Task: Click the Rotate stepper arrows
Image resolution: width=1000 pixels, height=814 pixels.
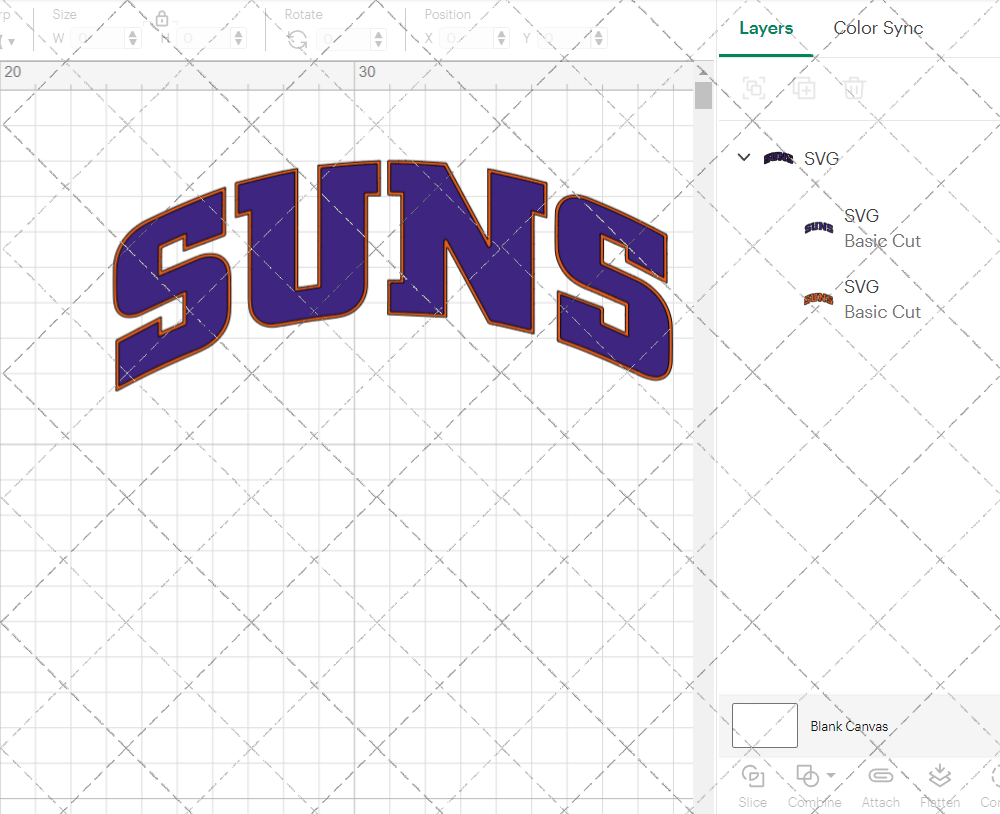Action: 379,39
